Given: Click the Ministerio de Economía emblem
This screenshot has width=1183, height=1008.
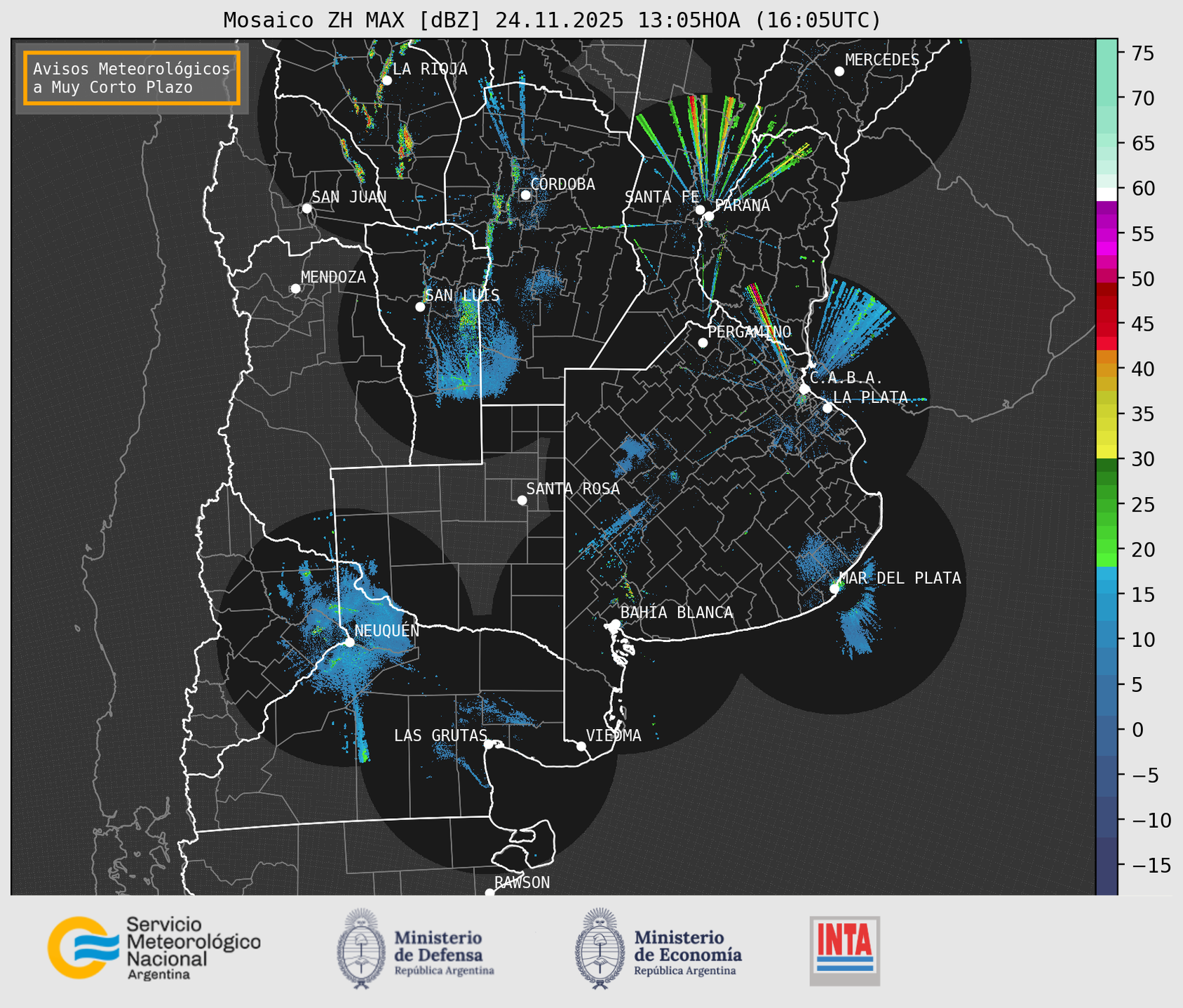Looking at the screenshot, I should tap(599, 948).
